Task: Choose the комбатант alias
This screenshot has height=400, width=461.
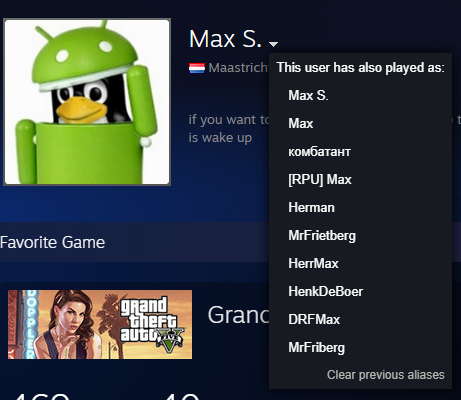Action: [319, 152]
